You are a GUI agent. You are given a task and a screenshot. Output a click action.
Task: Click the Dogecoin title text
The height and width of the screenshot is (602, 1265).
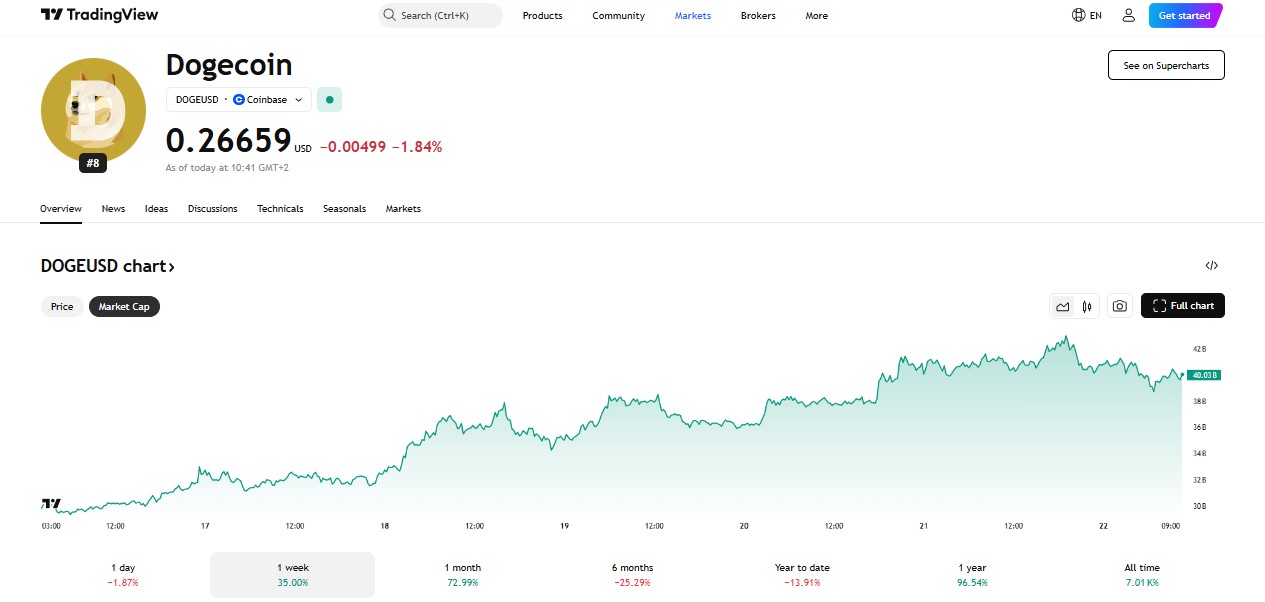[229, 64]
